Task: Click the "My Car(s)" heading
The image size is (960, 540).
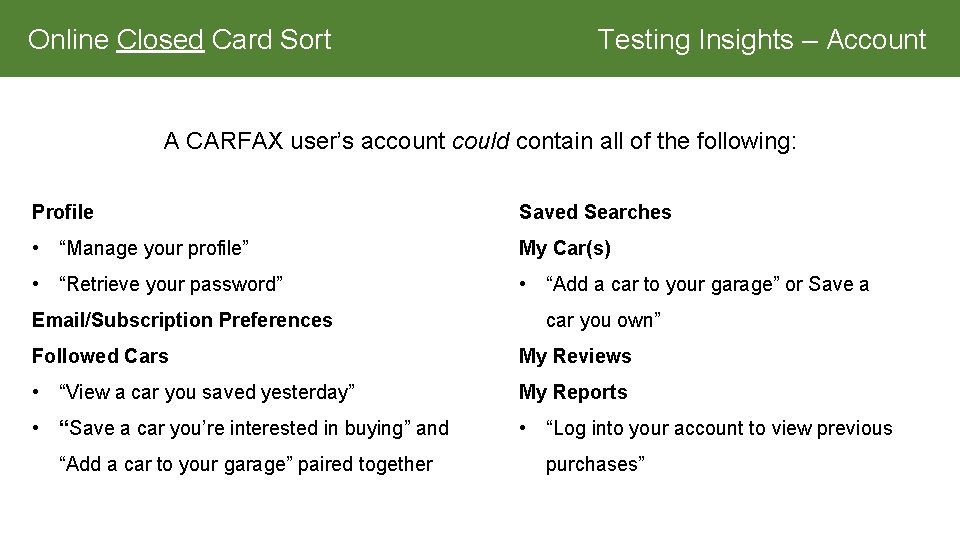Action: point(564,248)
